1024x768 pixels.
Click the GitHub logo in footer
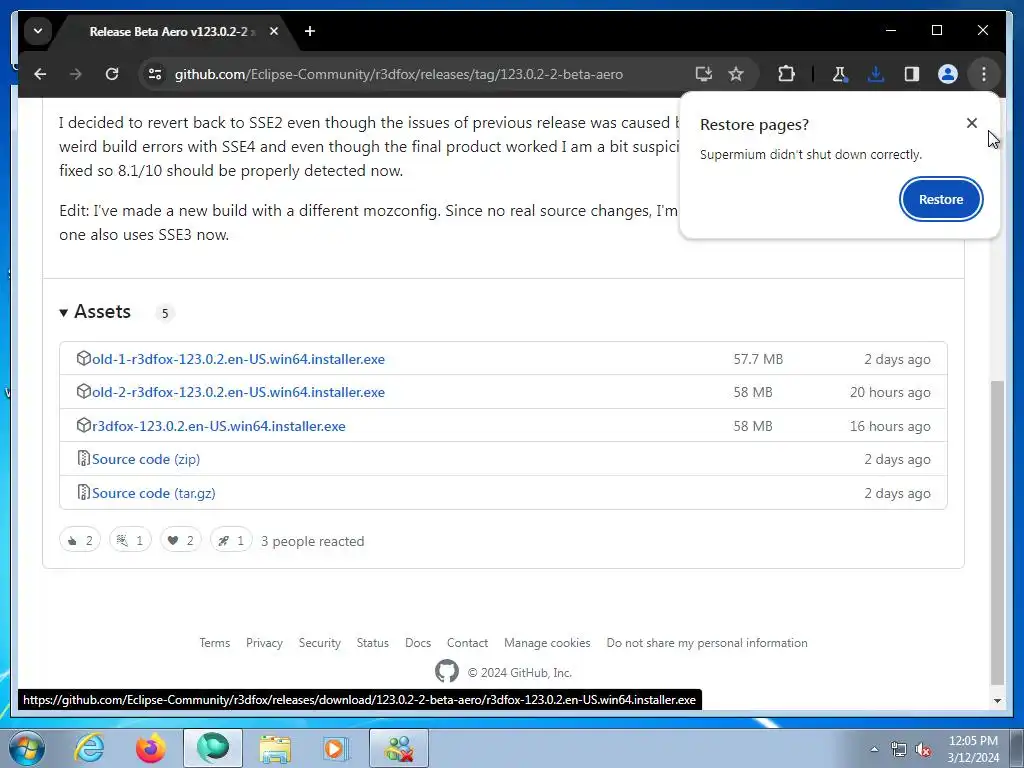coord(447,671)
